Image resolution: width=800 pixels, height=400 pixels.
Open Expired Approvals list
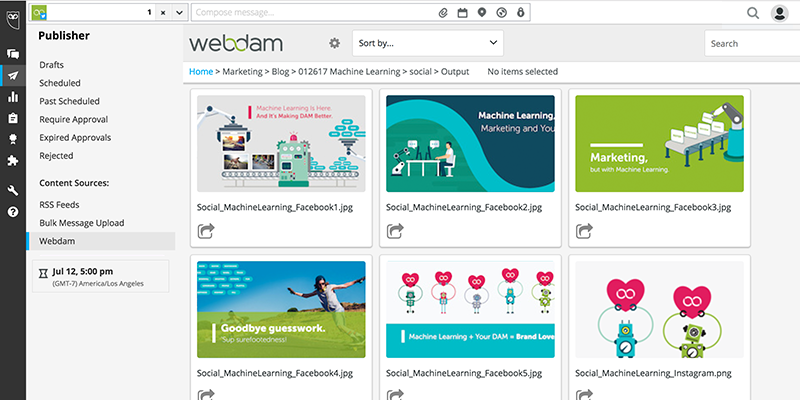[75, 138]
